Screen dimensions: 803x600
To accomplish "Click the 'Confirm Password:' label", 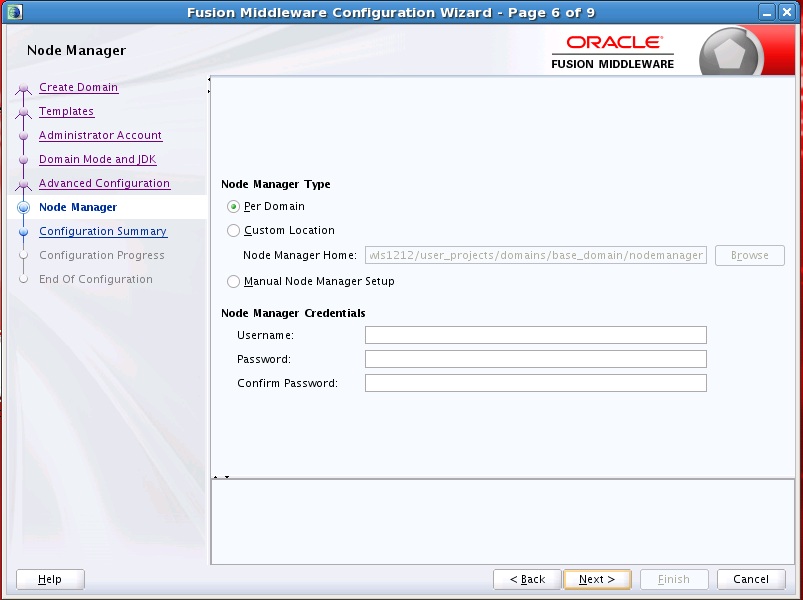I will (287, 383).
